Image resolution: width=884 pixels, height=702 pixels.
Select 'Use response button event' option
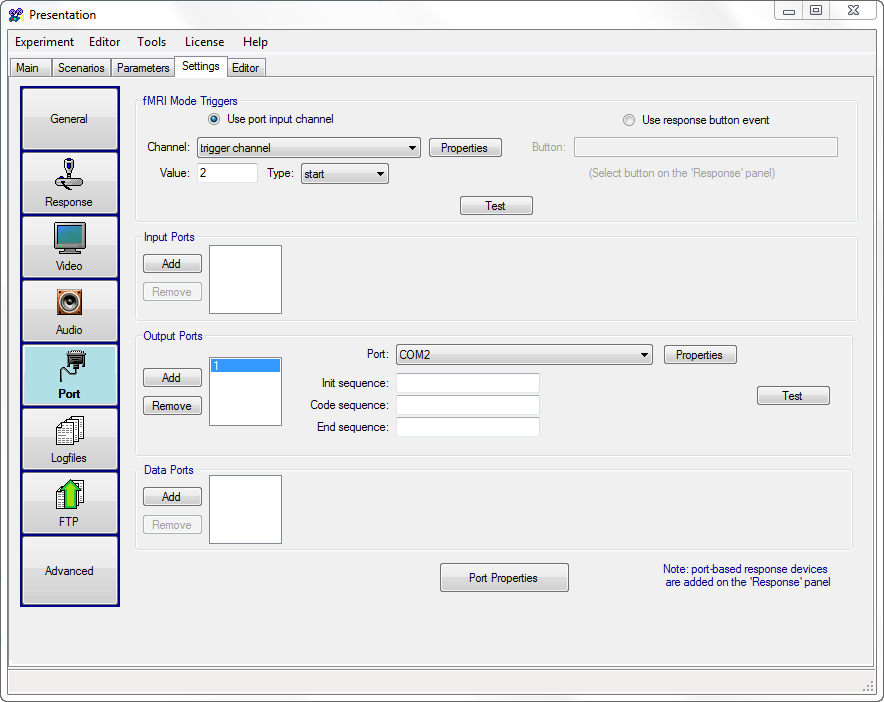coord(629,120)
